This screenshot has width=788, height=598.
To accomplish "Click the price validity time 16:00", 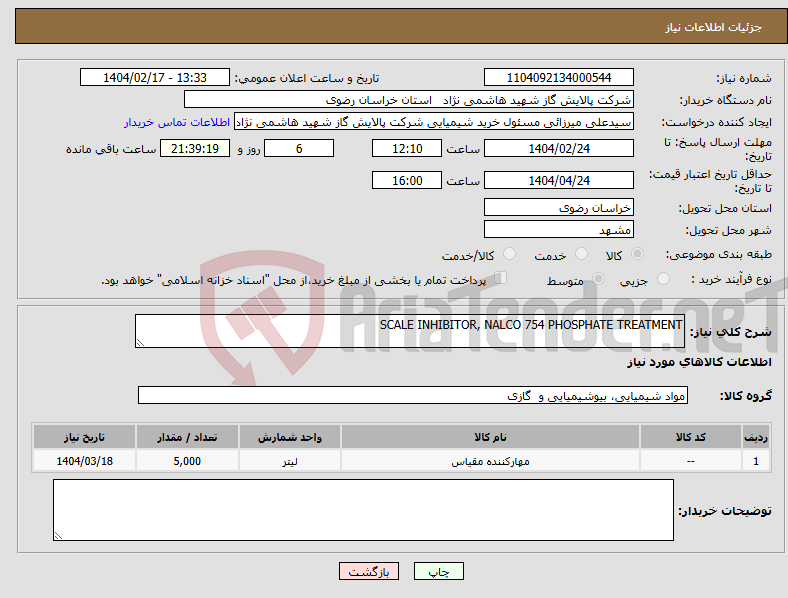I will pos(407,180).
